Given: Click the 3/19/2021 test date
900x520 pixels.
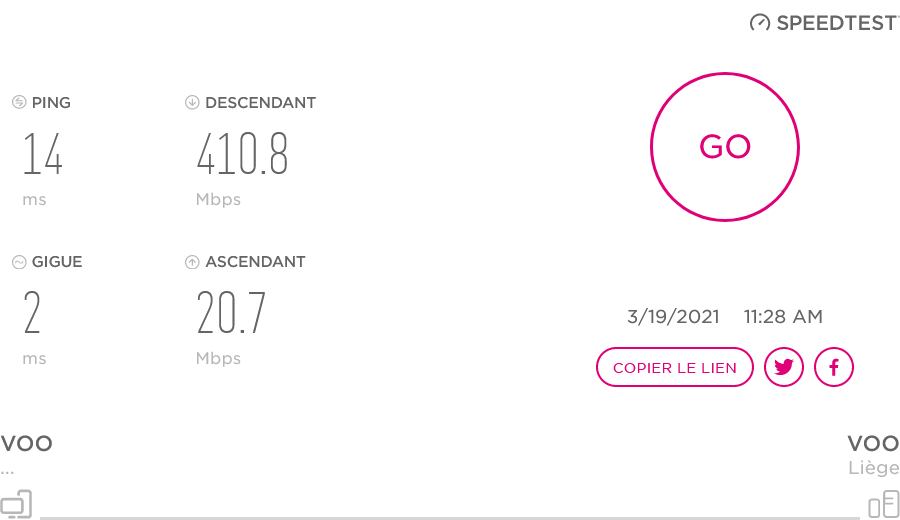Looking at the screenshot, I should point(673,316).
